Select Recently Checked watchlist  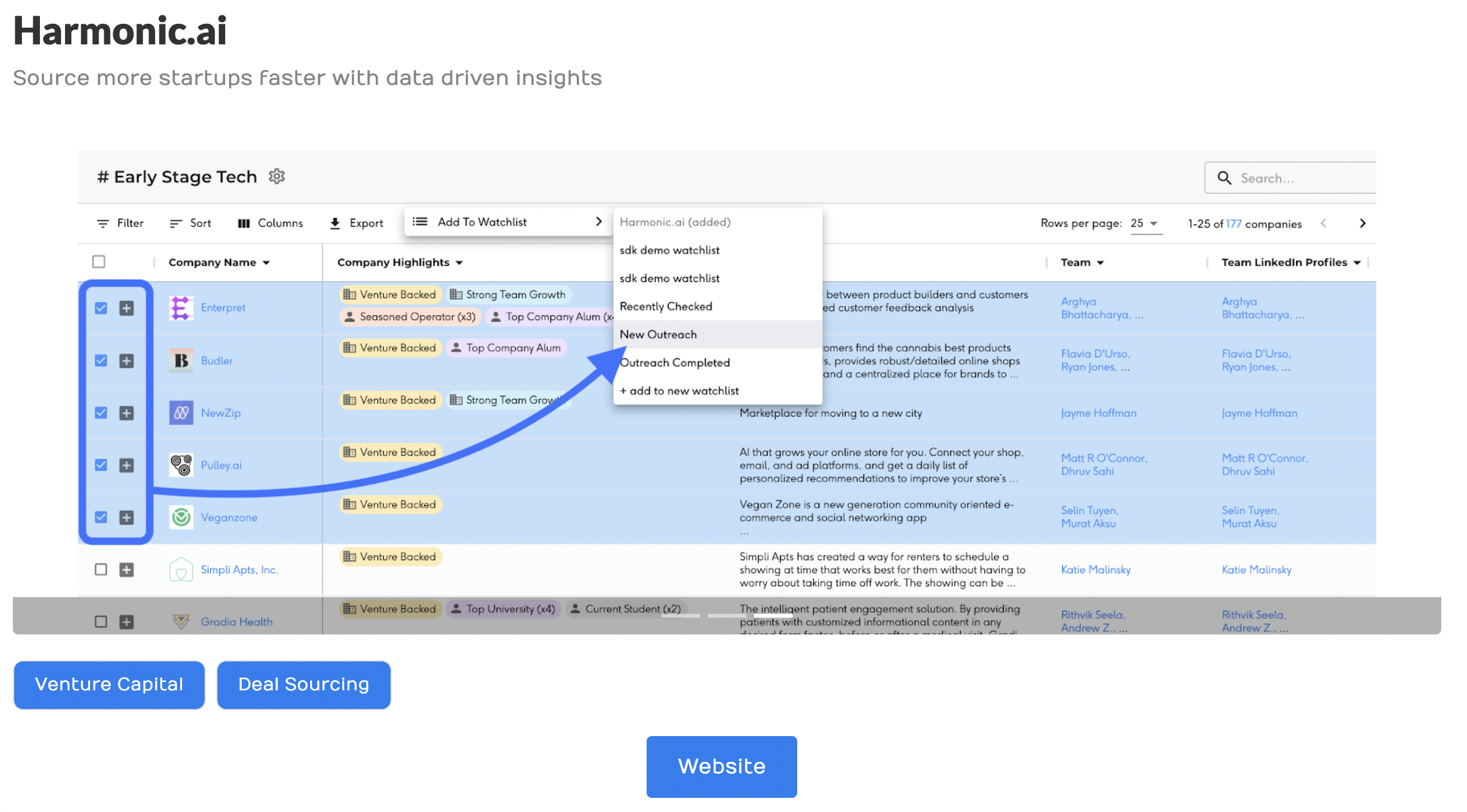(718, 306)
